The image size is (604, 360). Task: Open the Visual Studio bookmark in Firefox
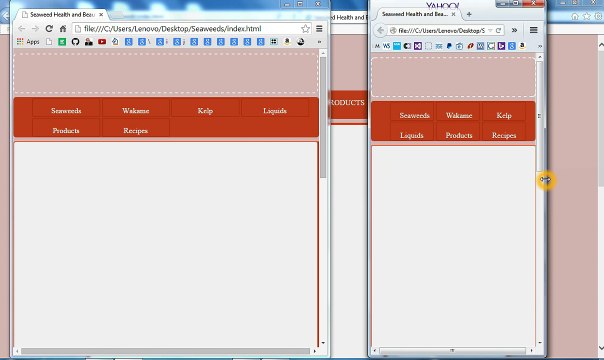click(x=418, y=46)
